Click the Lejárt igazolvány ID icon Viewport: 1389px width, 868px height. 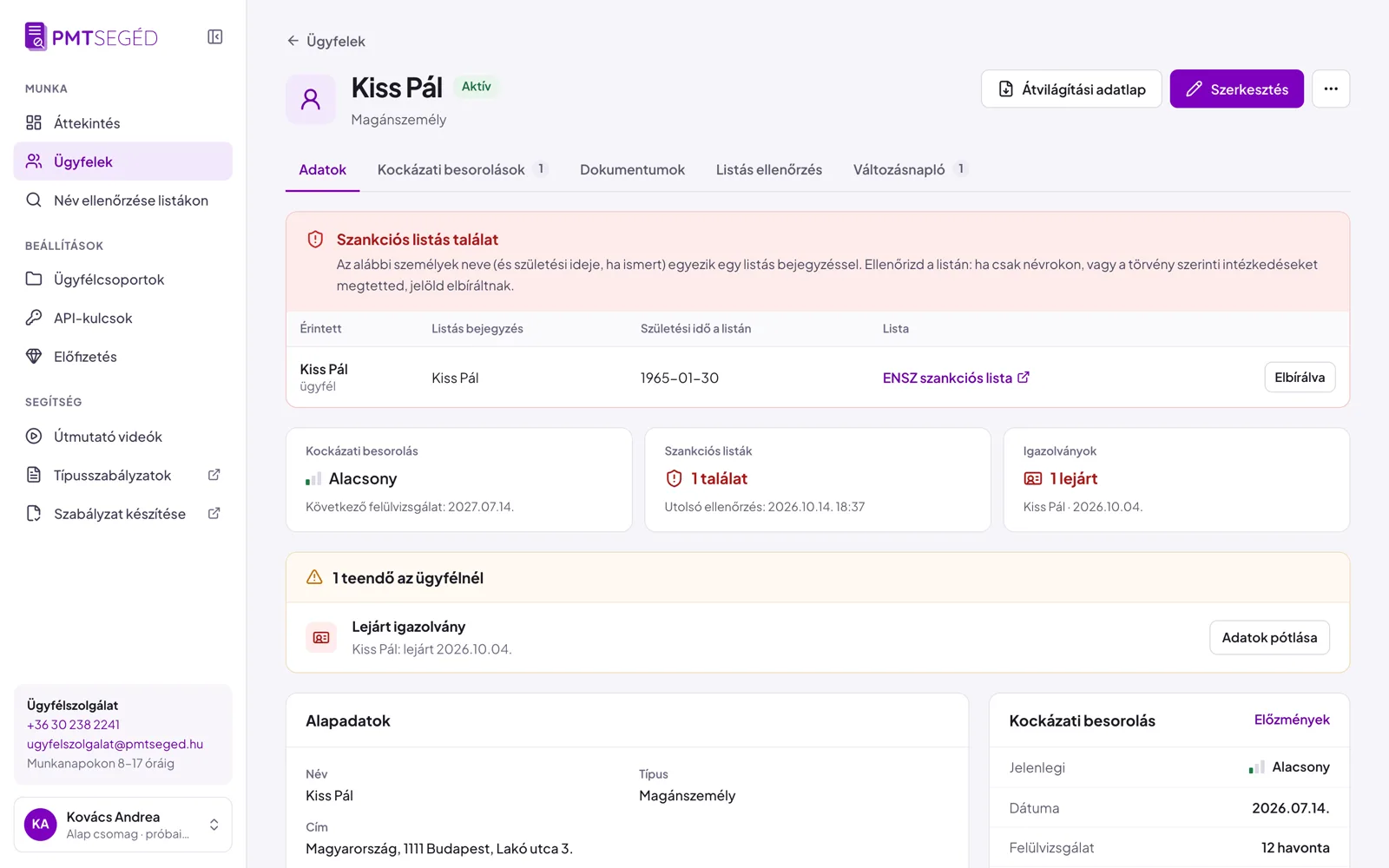tap(321, 637)
